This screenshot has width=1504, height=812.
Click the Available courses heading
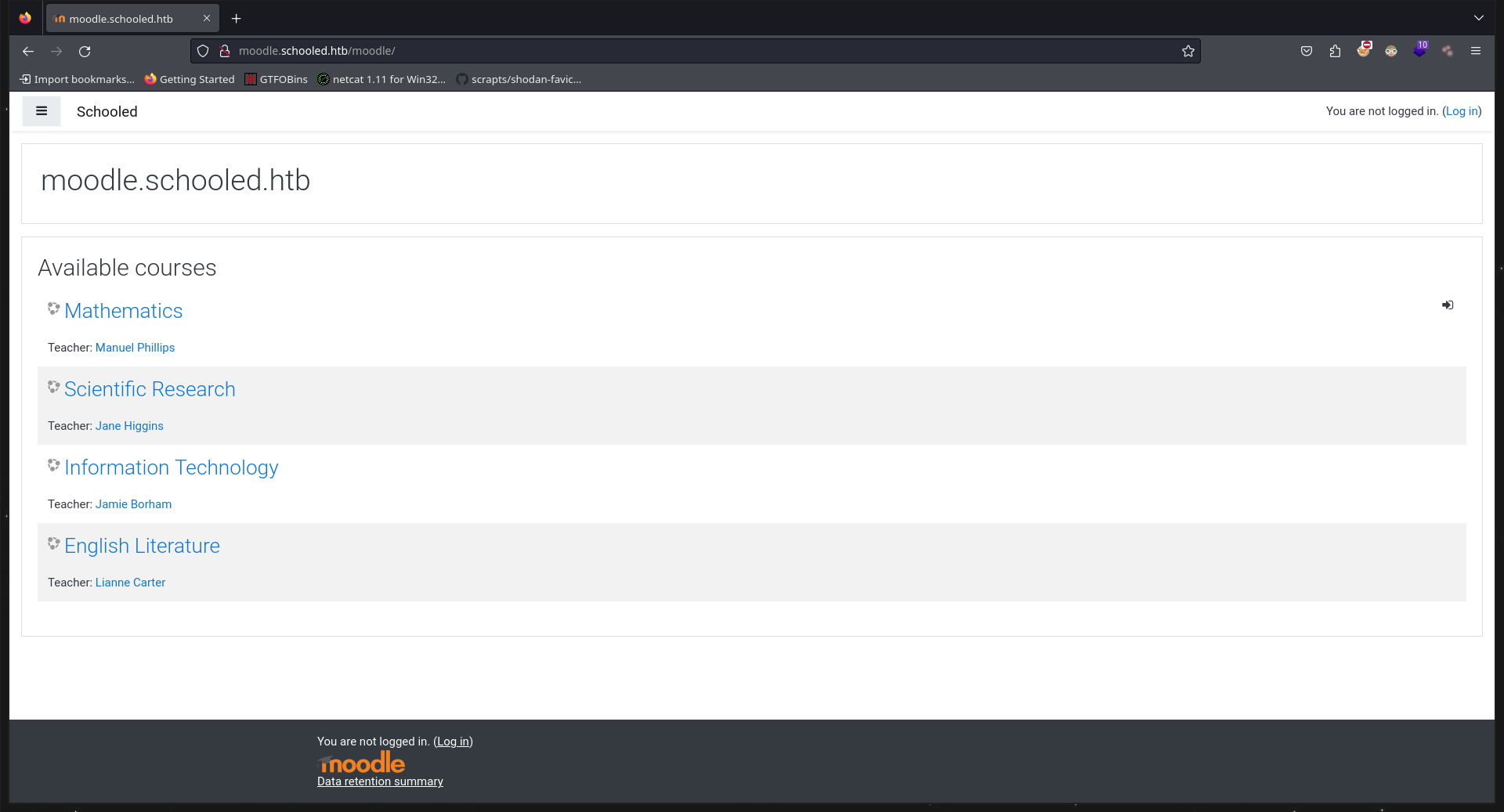(127, 268)
